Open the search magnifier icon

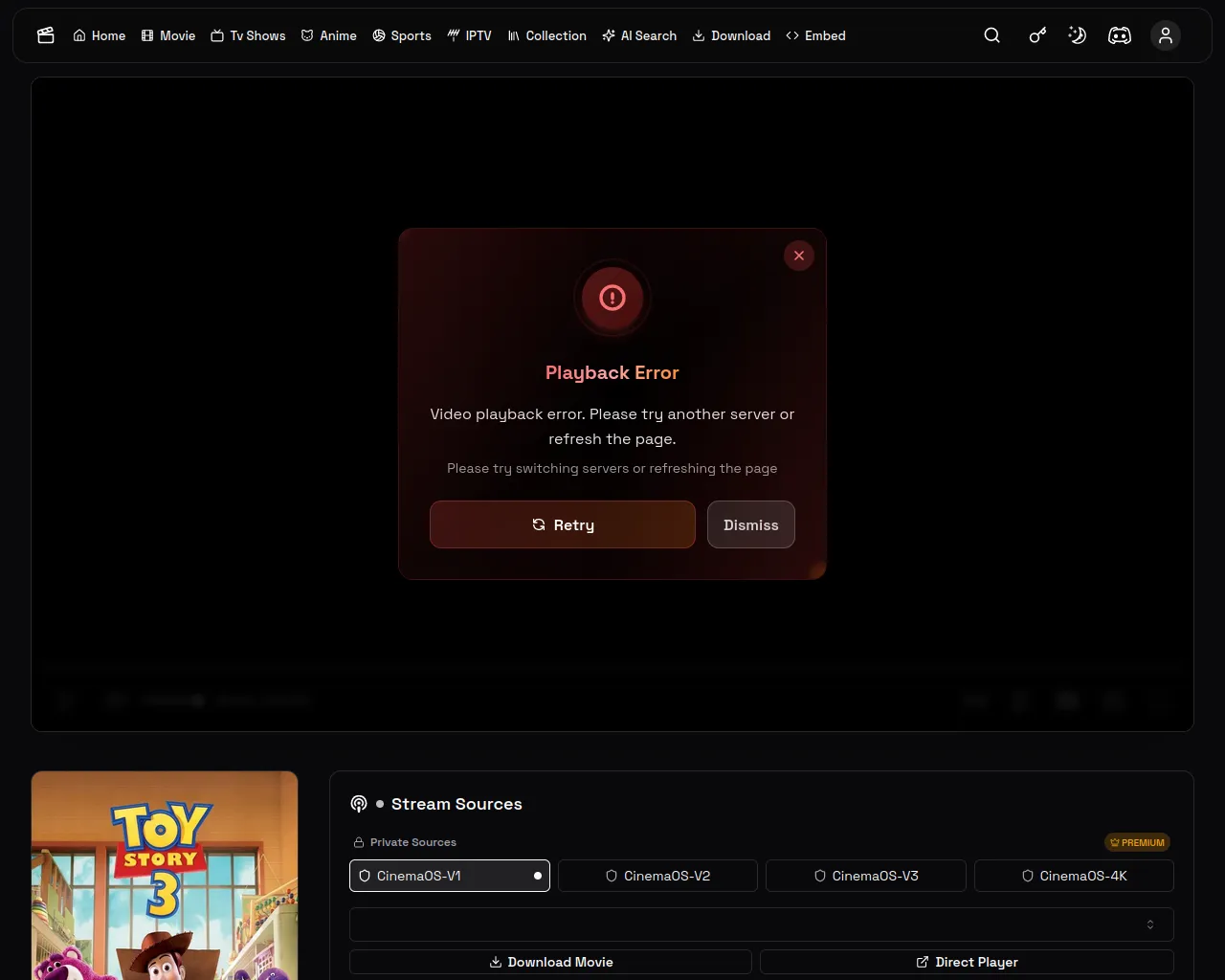pyautogui.click(x=992, y=35)
